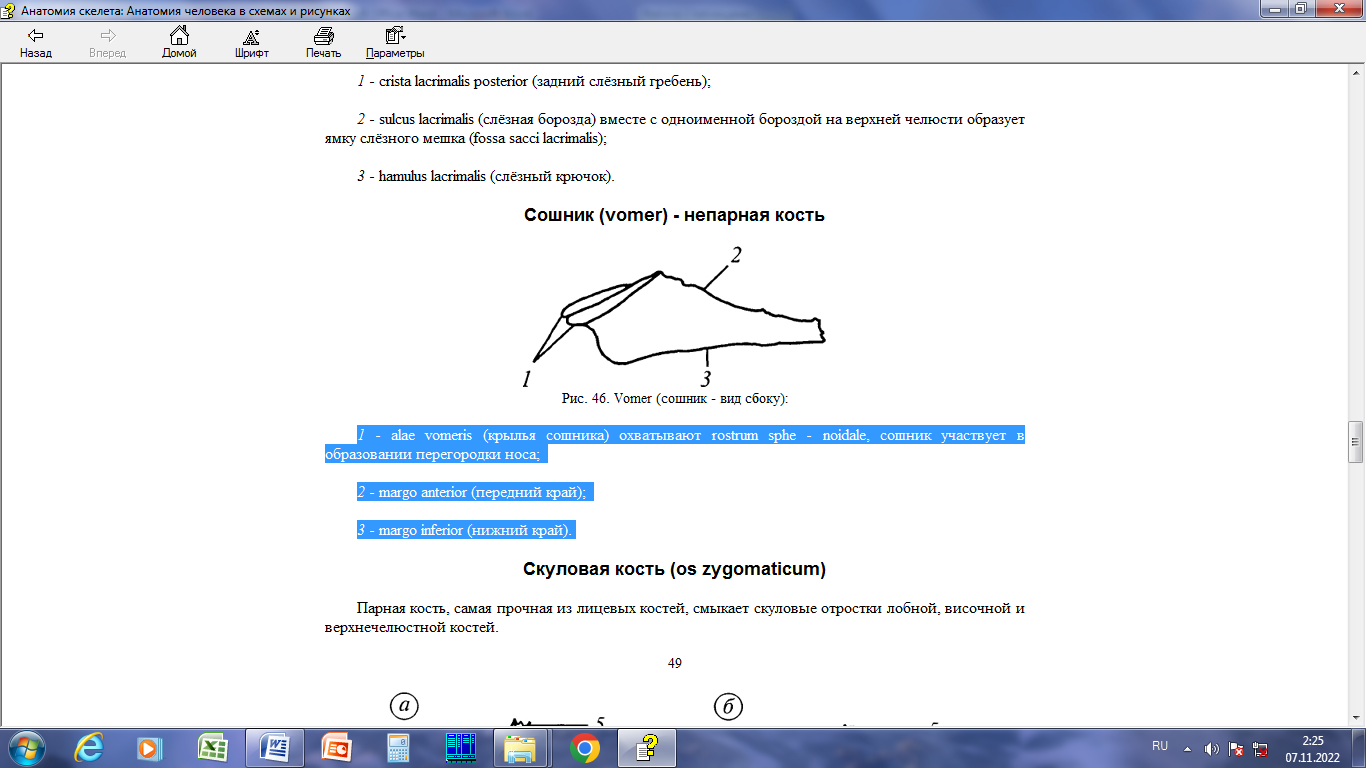Click the heading Сошник (vomer) - непарная кость
1366x768 pixels.
674,215
